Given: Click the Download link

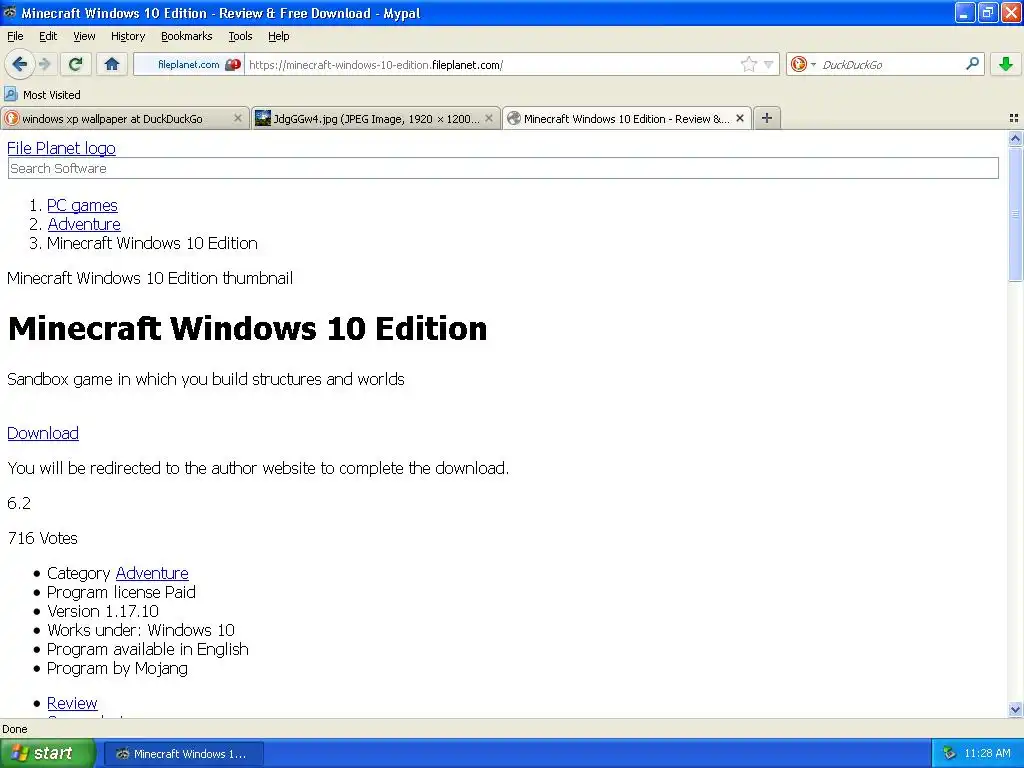Looking at the screenshot, I should point(43,433).
